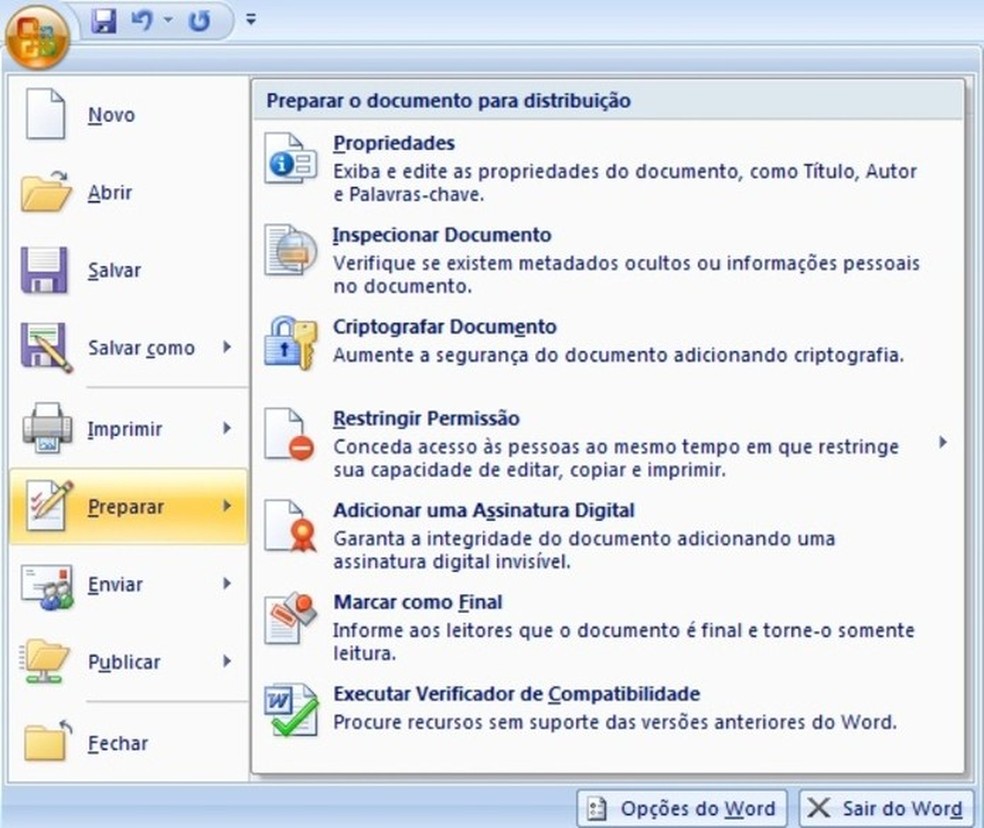Click the Marcar como Final stamp icon
This screenshot has width=984, height=828.
pyautogui.click(x=289, y=618)
